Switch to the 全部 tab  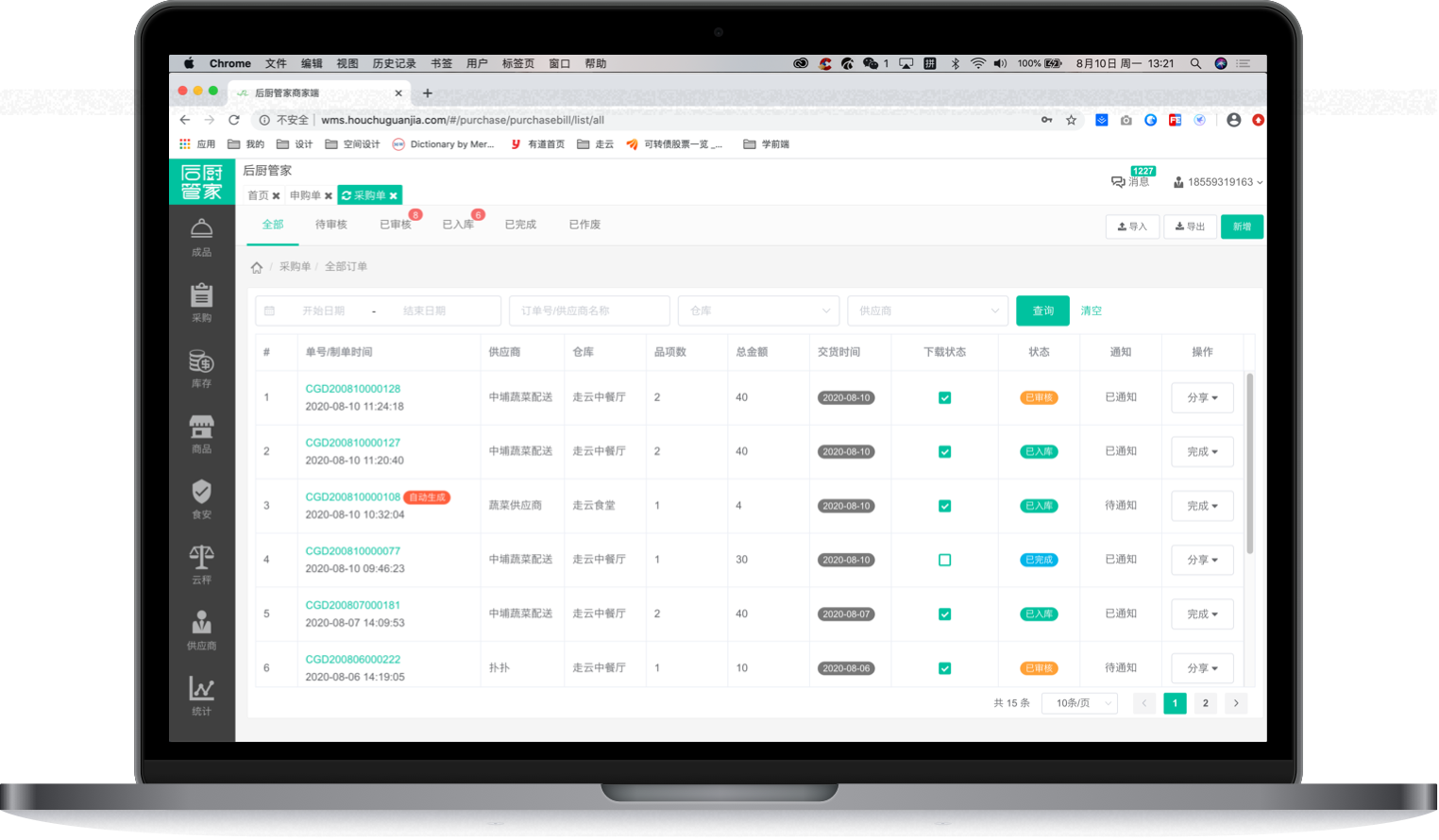[x=273, y=225]
